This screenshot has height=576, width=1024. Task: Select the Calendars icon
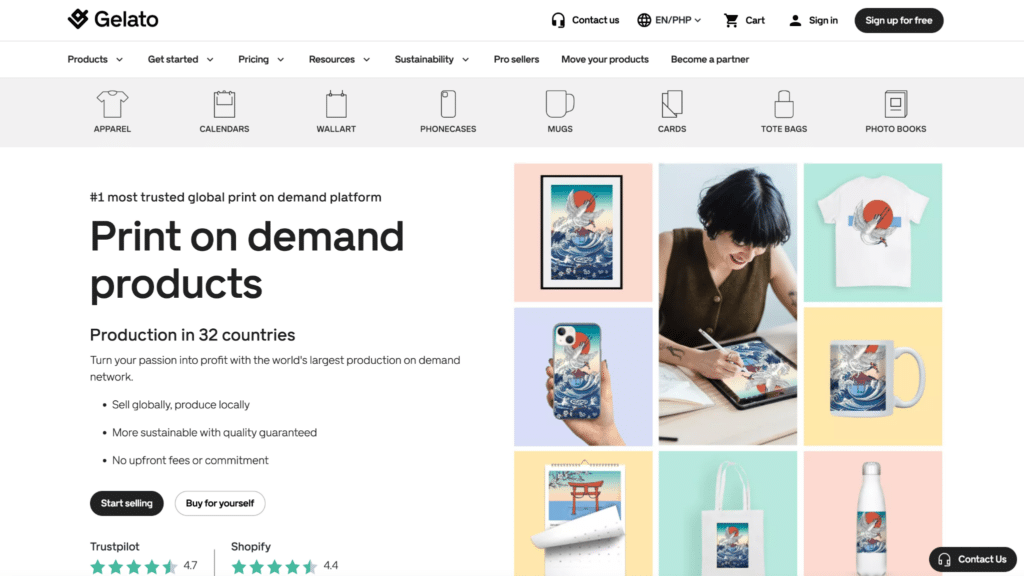pos(224,104)
